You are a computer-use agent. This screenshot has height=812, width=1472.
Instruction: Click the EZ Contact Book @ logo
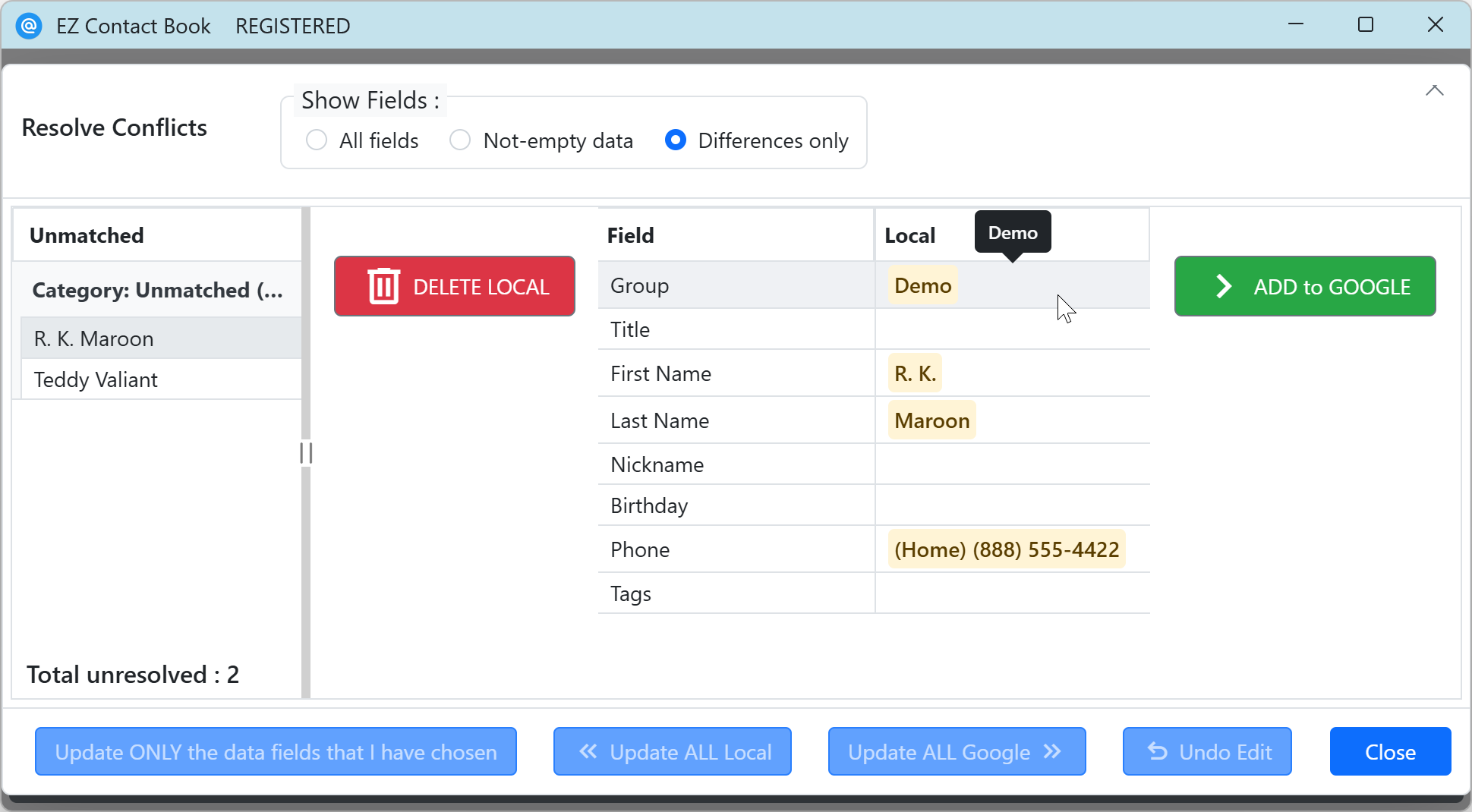(28, 25)
